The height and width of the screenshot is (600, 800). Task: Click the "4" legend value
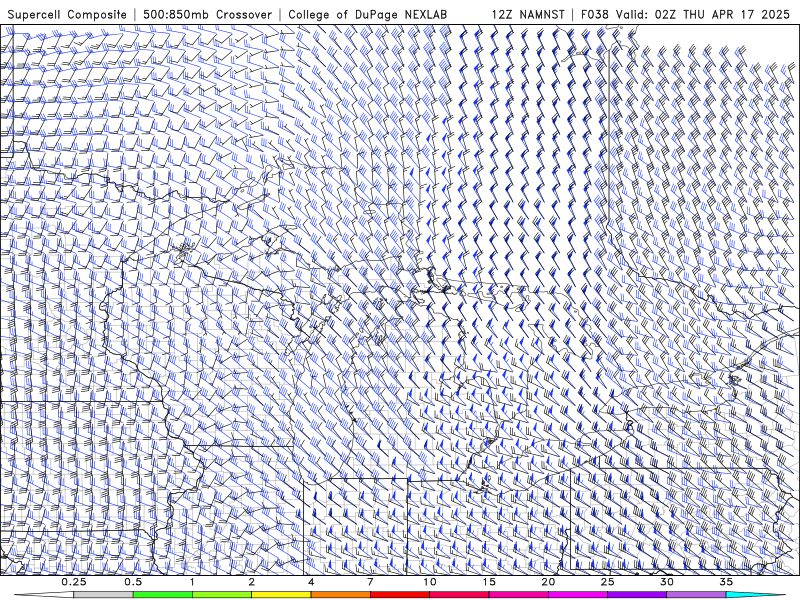(x=311, y=582)
